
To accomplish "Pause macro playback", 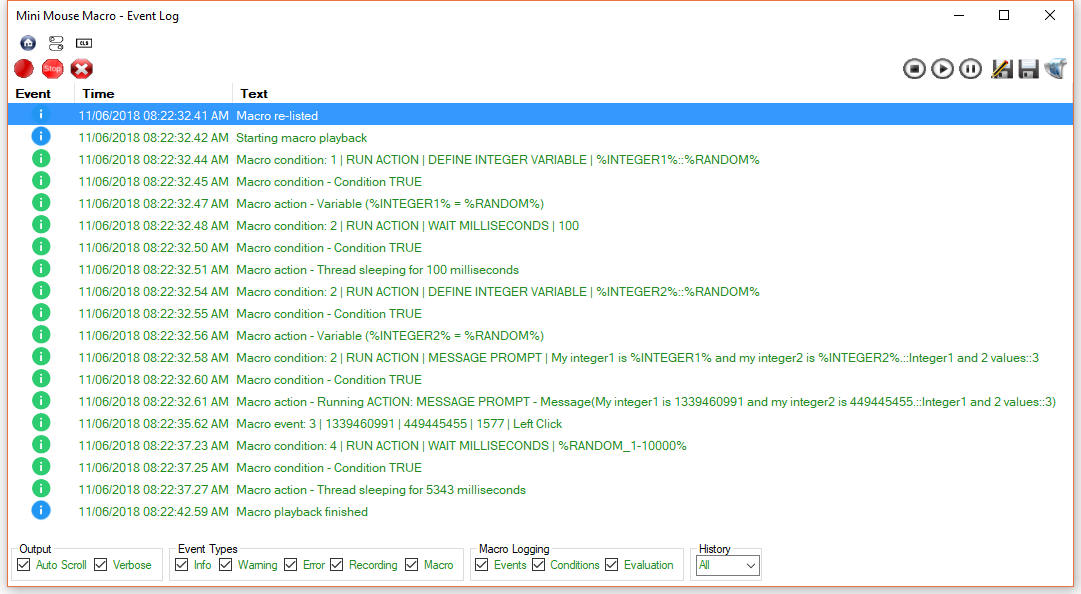I will pyautogui.click(x=971, y=69).
